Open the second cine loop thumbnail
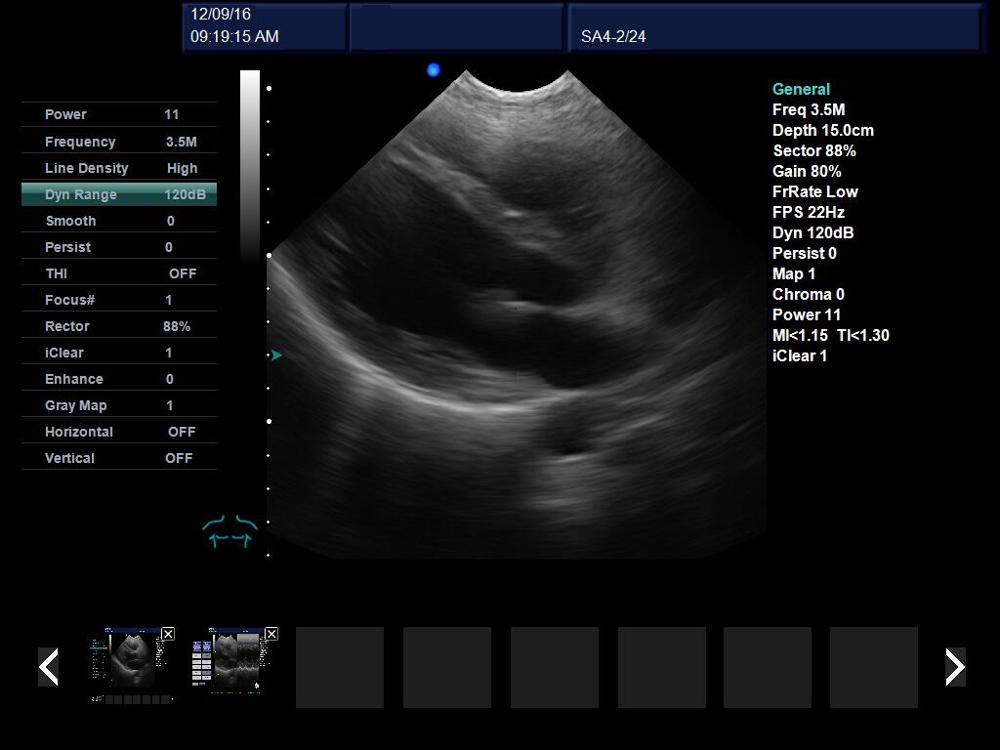Viewport: 1000px width, 750px height. [x=232, y=666]
